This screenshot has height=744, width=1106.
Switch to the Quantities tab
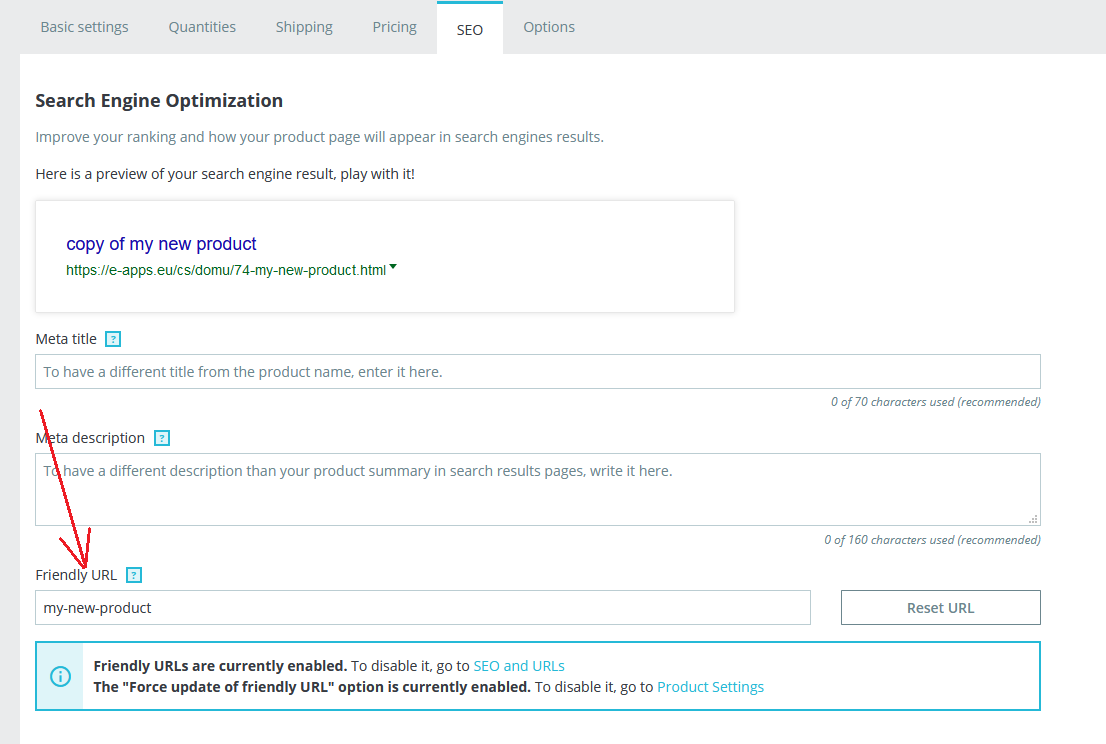pos(202,27)
